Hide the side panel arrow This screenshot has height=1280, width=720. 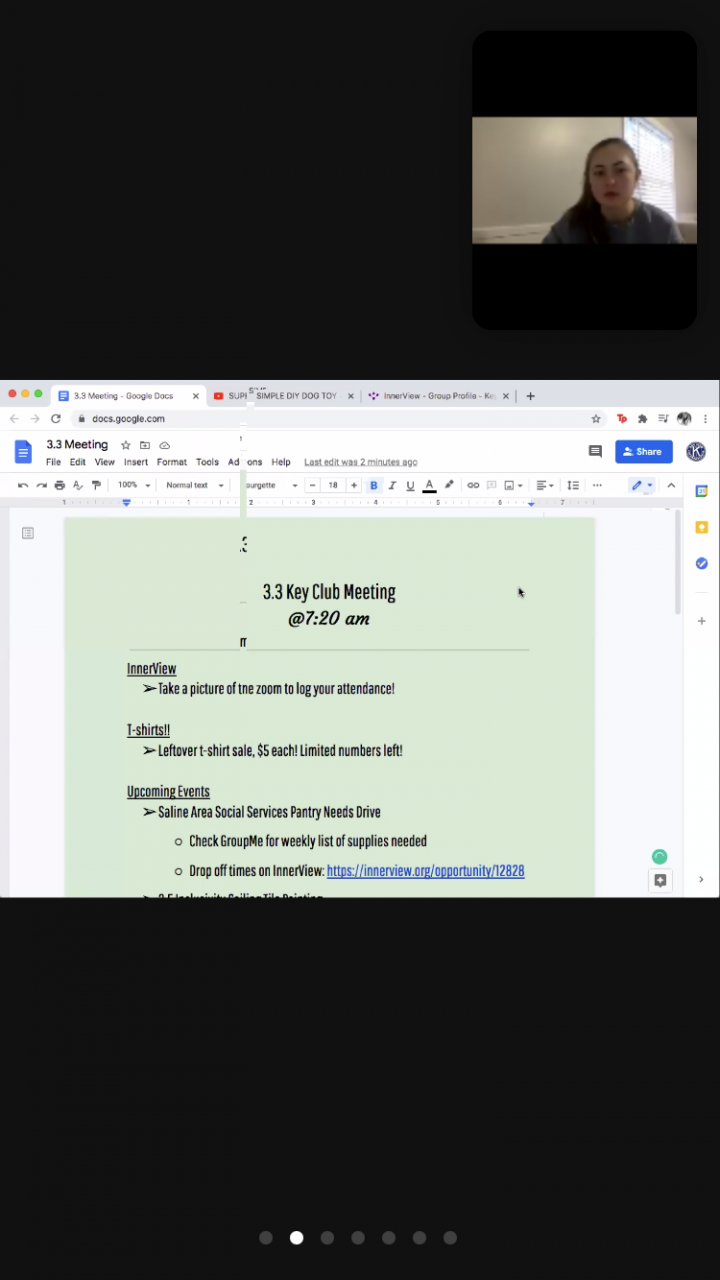(701, 880)
